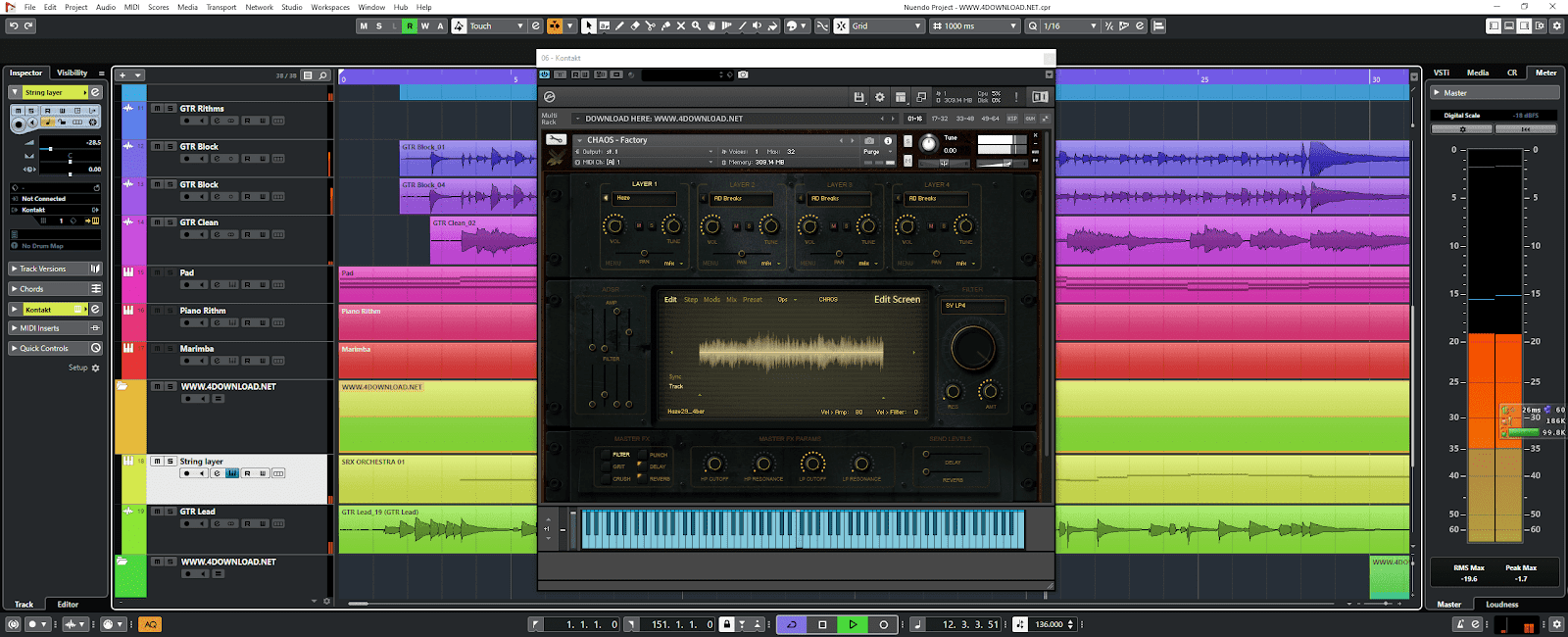Click the transport Stop button
Viewport: 1568px width, 637px height.
(822, 624)
